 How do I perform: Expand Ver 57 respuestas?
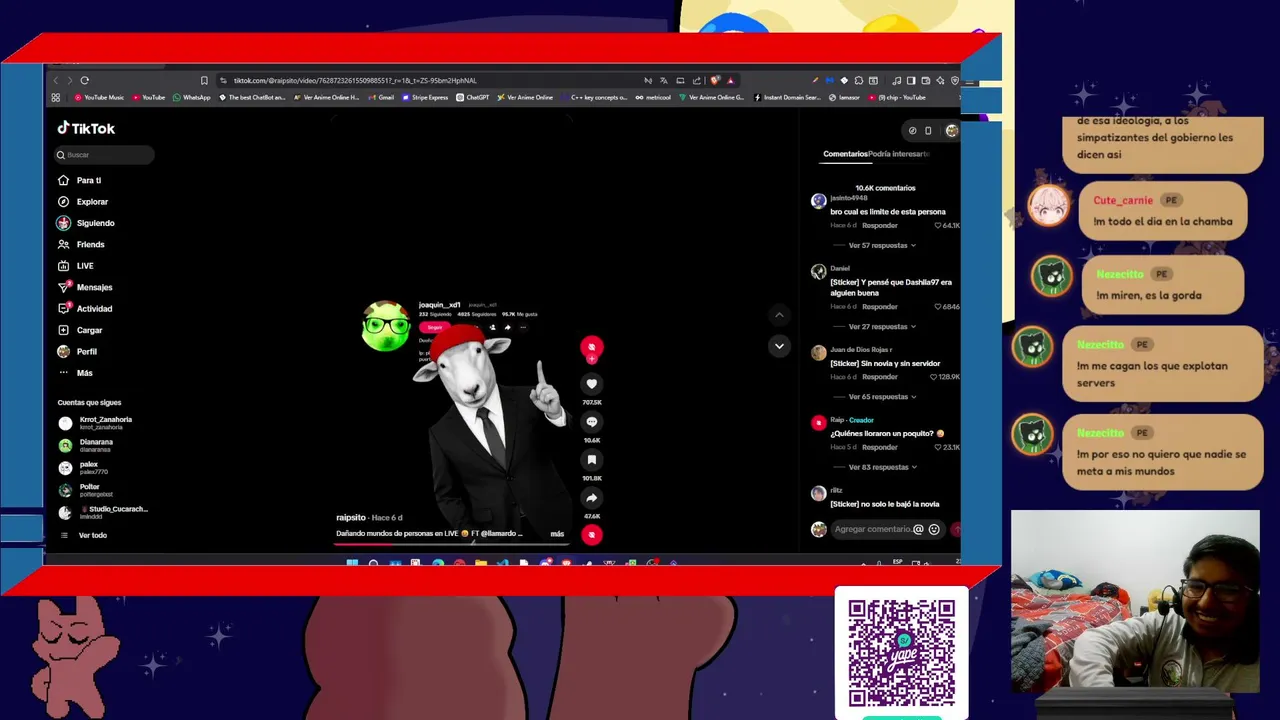tap(882, 246)
